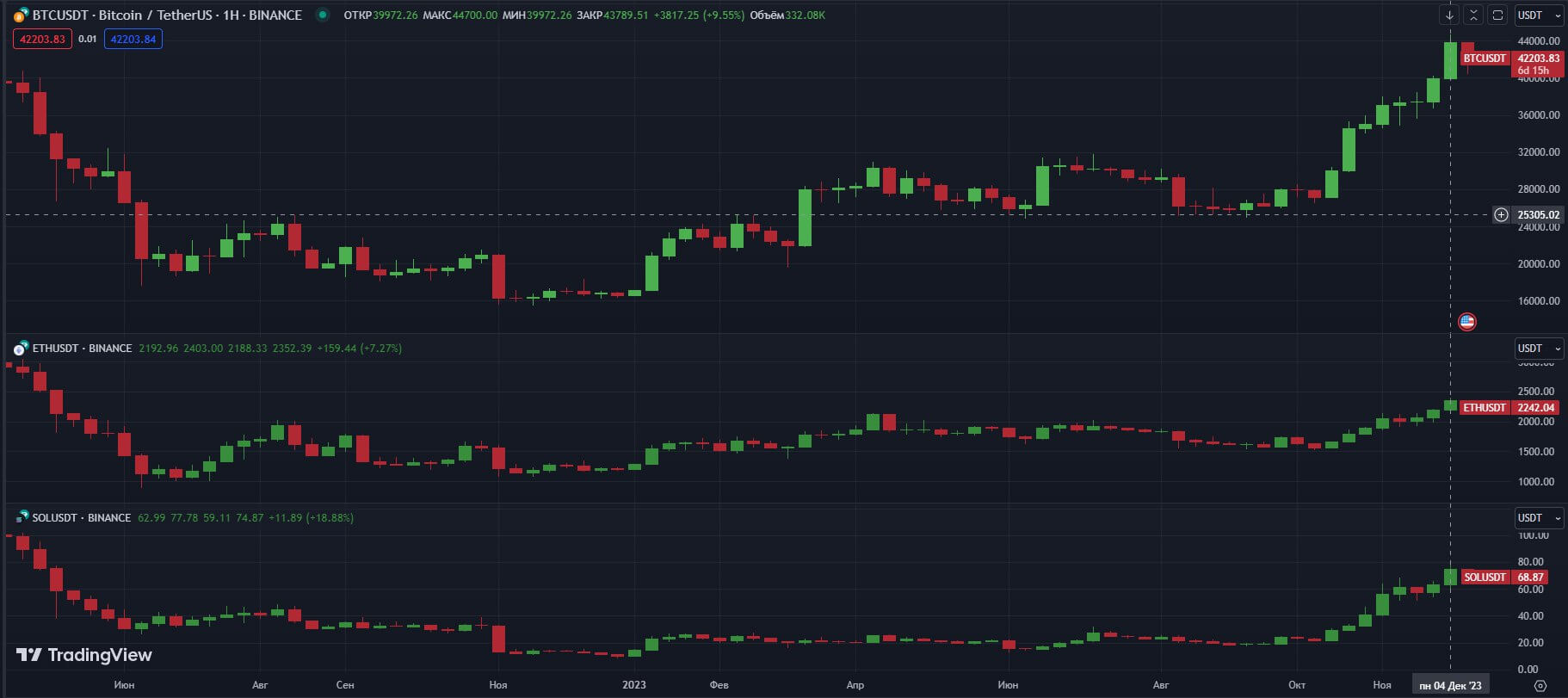Click the 2000.00 level on the ETH price axis

coord(1536,422)
